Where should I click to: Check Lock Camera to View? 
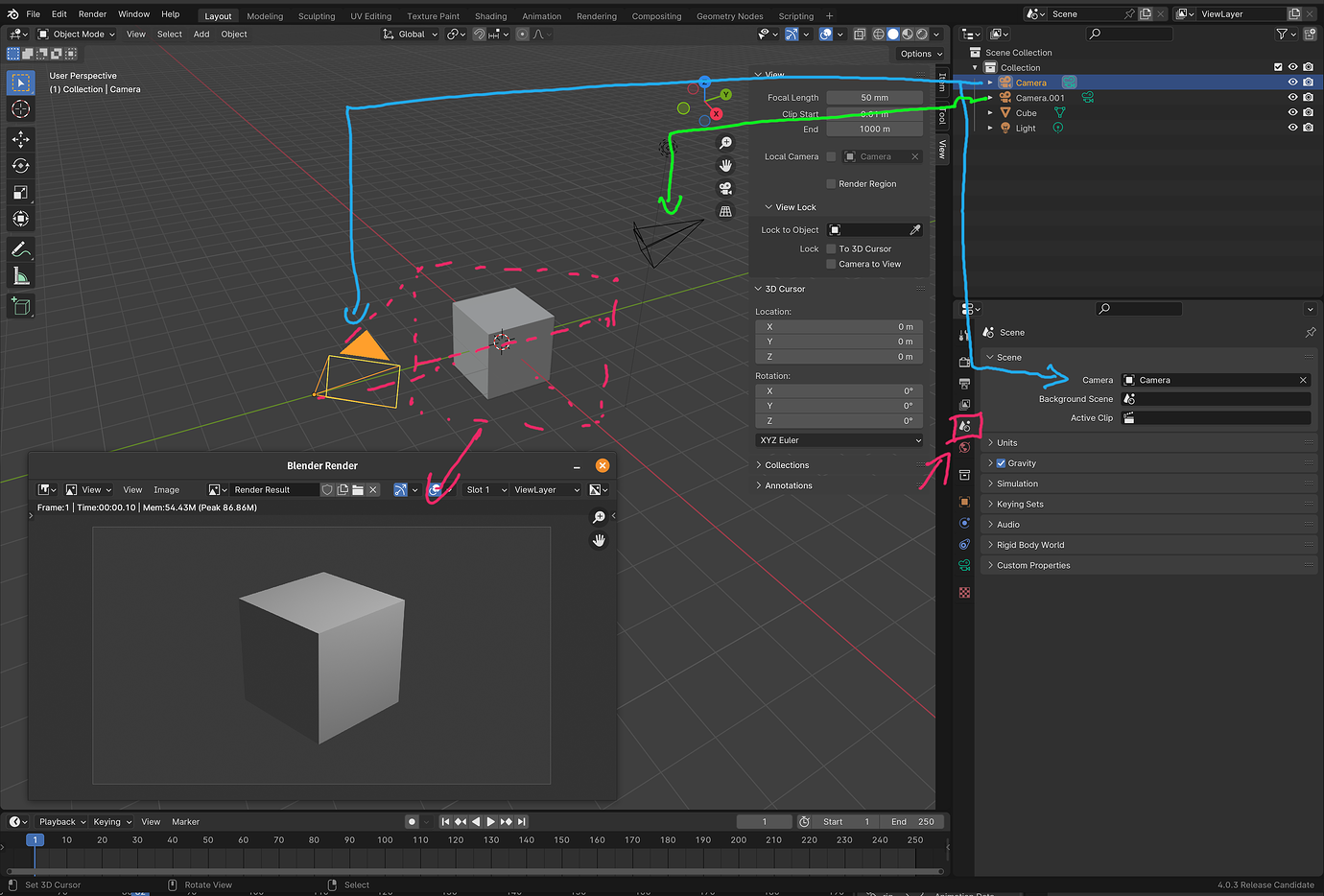pyautogui.click(x=831, y=265)
